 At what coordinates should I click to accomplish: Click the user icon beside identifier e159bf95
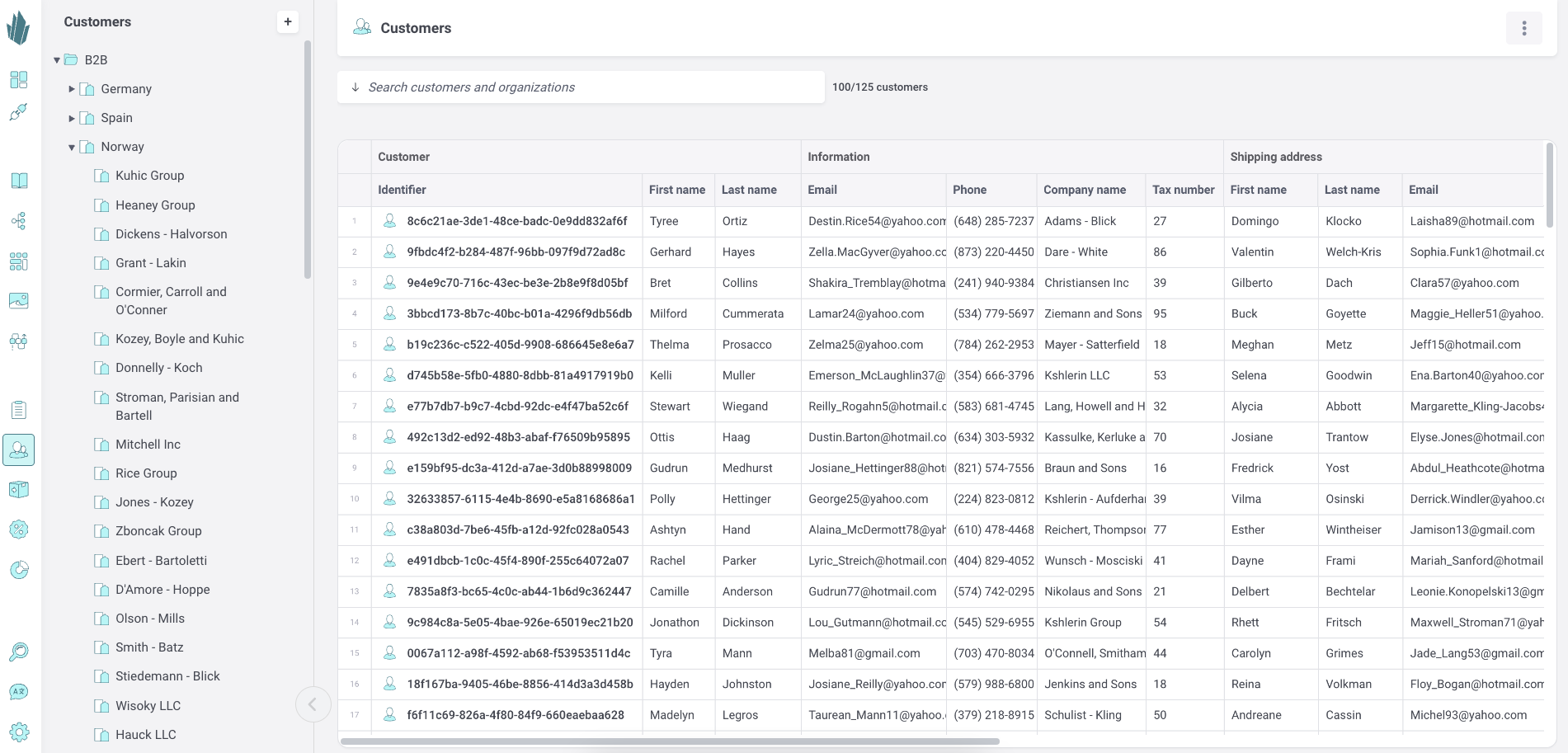point(389,468)
